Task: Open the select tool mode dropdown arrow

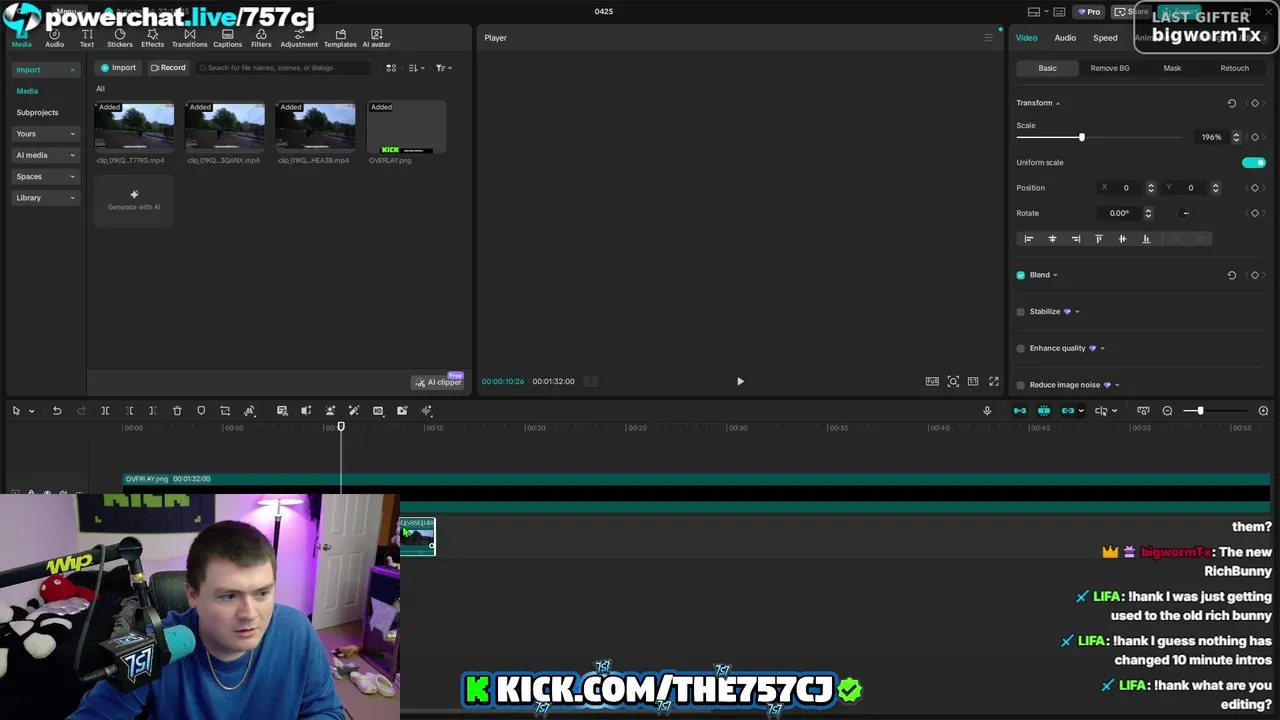Action: tap(31, 411)
